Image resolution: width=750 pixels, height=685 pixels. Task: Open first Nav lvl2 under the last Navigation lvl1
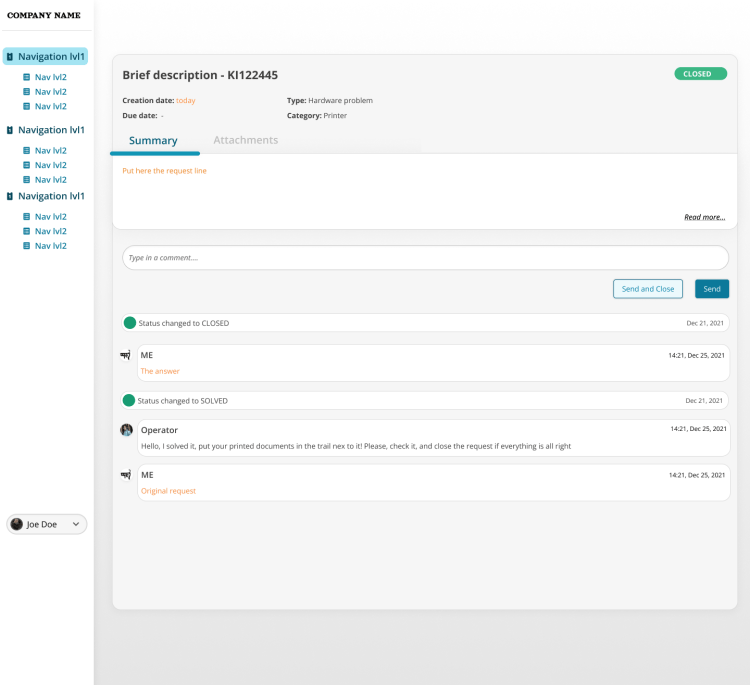pos(50,216)
